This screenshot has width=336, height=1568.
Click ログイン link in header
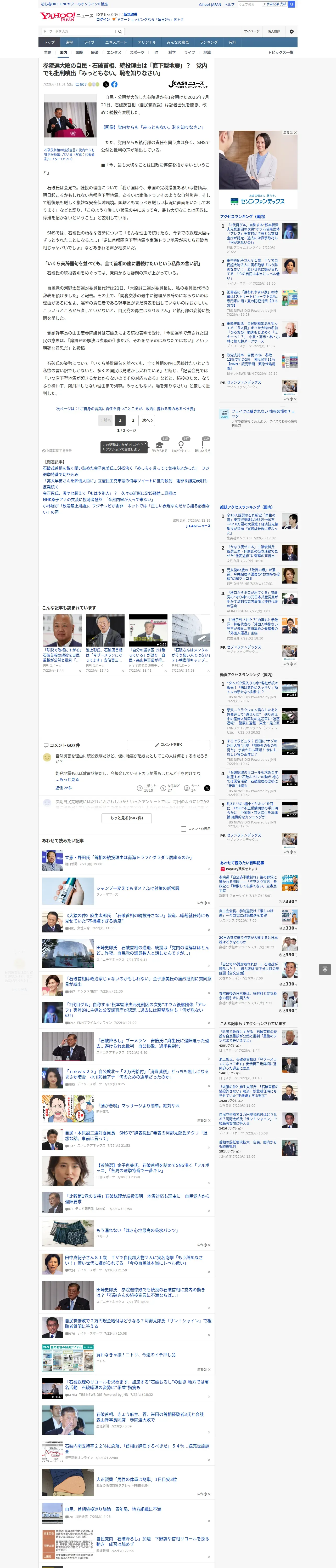click(103, 20)
